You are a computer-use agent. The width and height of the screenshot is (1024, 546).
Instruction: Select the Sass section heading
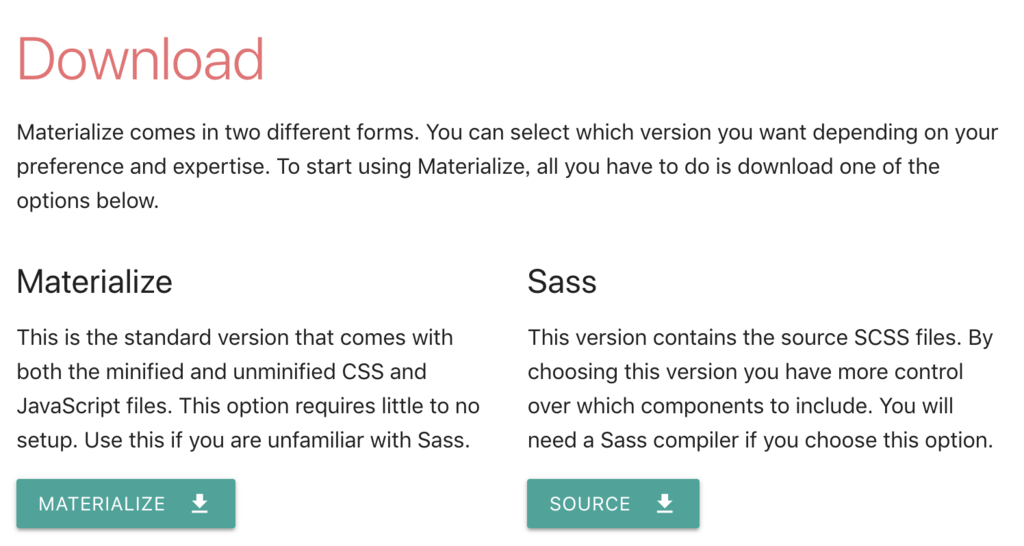pos(562,282)
